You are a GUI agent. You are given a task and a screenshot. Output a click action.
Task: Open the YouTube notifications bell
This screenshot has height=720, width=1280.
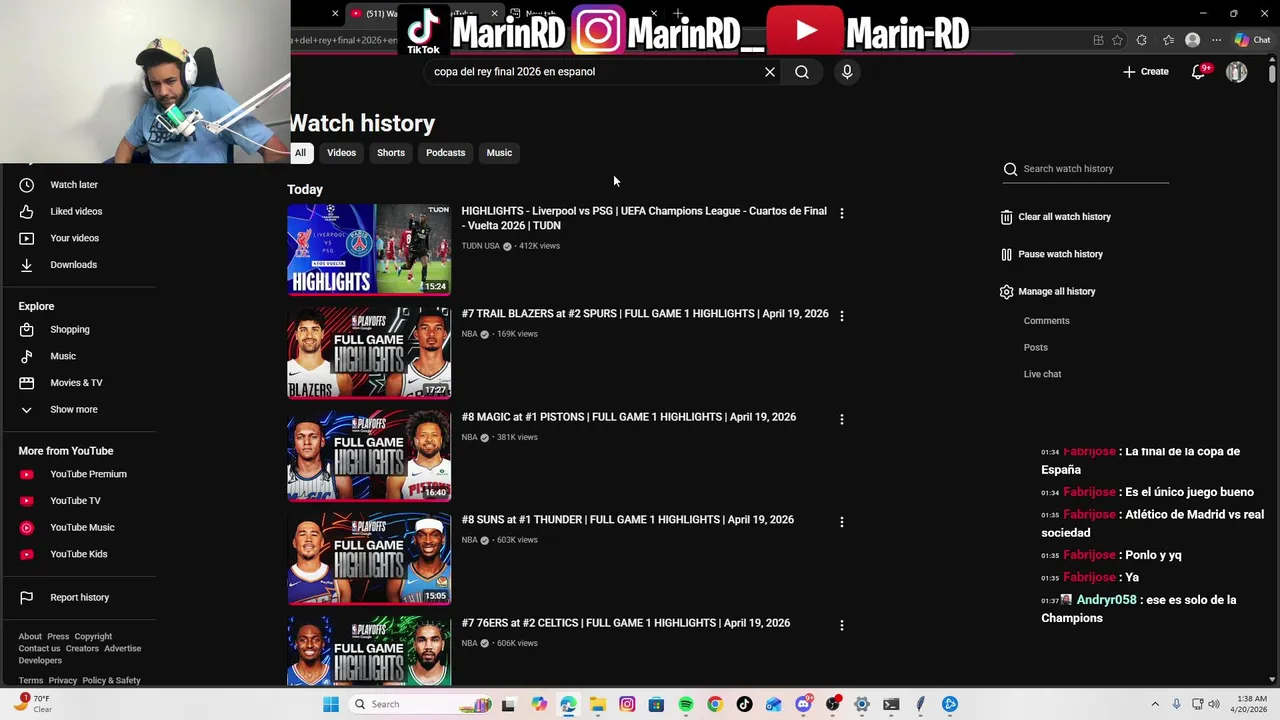click(x=1199, y=72)
